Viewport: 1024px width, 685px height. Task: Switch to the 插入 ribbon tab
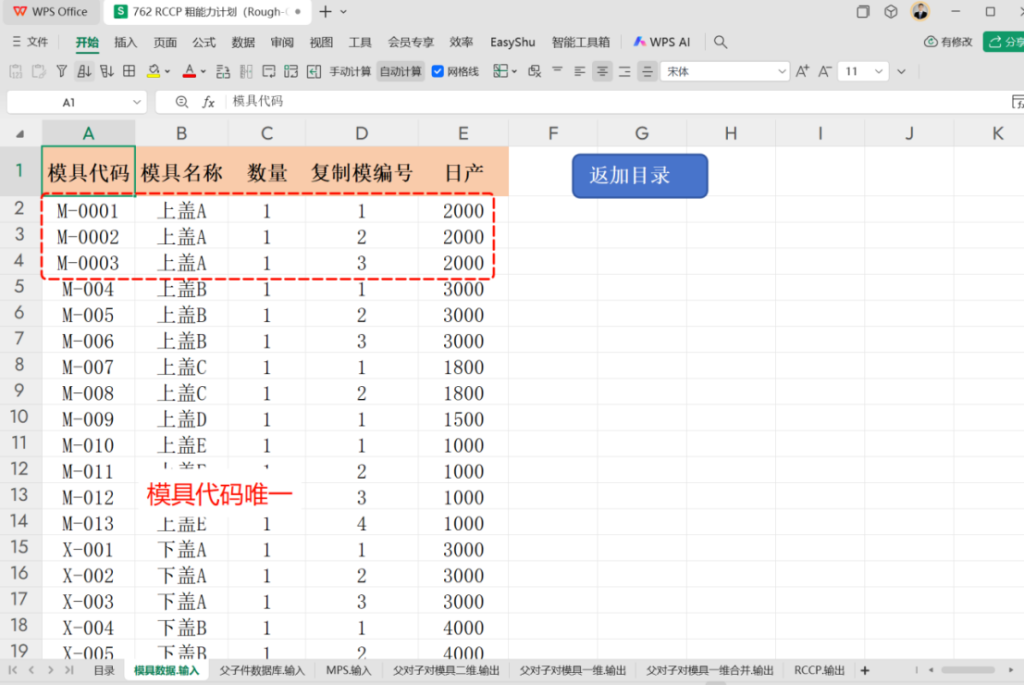pos(125,42)
